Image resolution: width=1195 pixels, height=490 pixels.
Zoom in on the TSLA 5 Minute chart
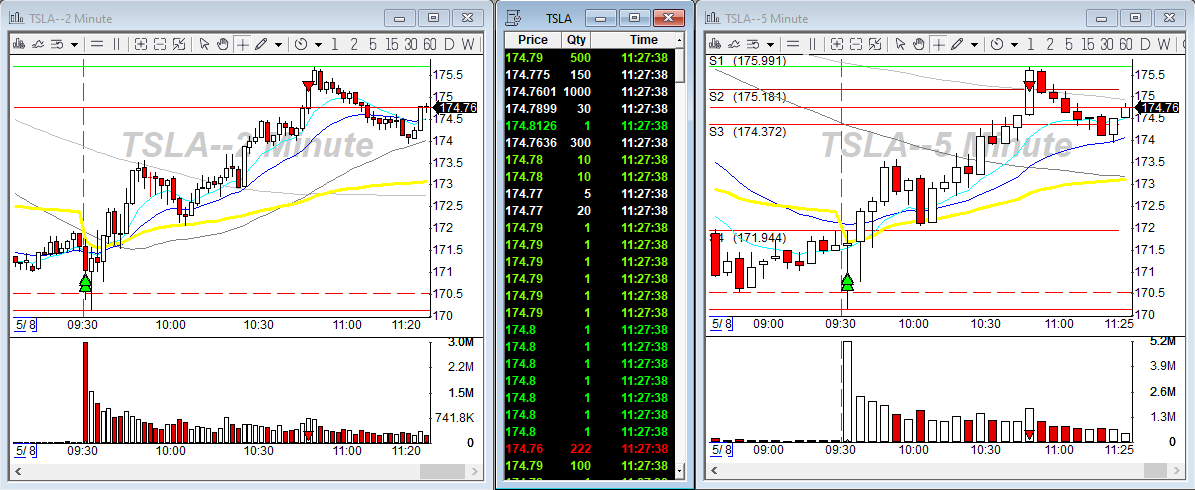click(836, 44)
